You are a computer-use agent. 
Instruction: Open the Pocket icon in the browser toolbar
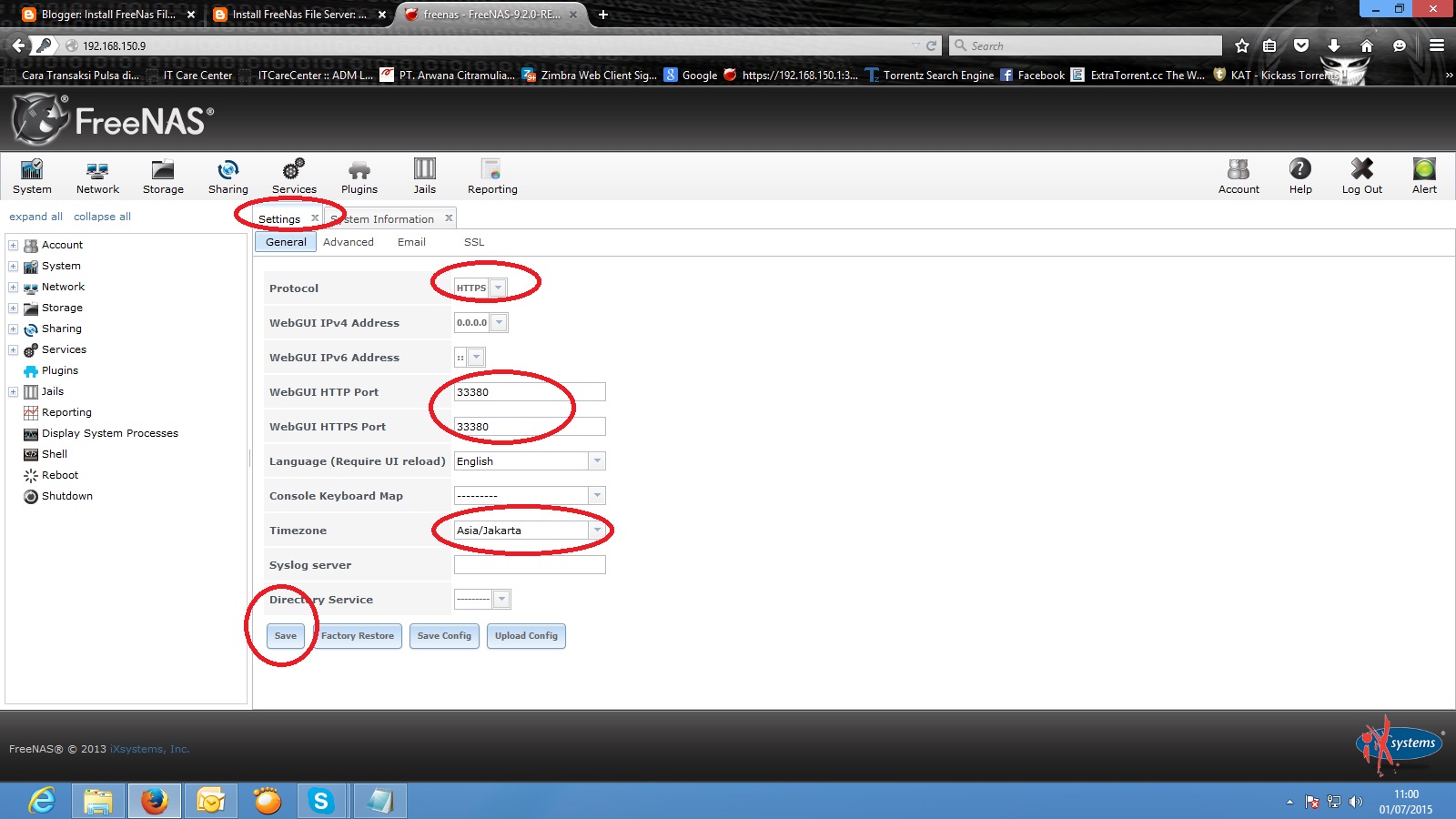[1301, 45]
